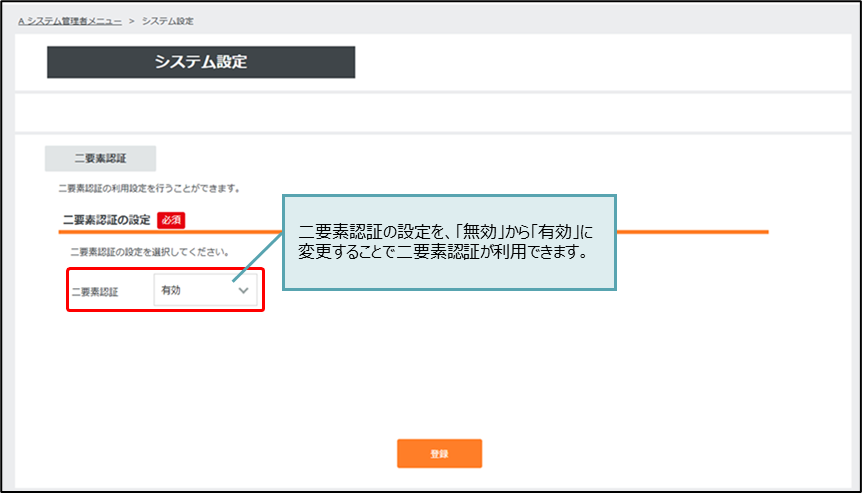Click text 二要素認証の利用設定を行うことができます
This screenshot has width=862, height=493.
coord(147,188)
